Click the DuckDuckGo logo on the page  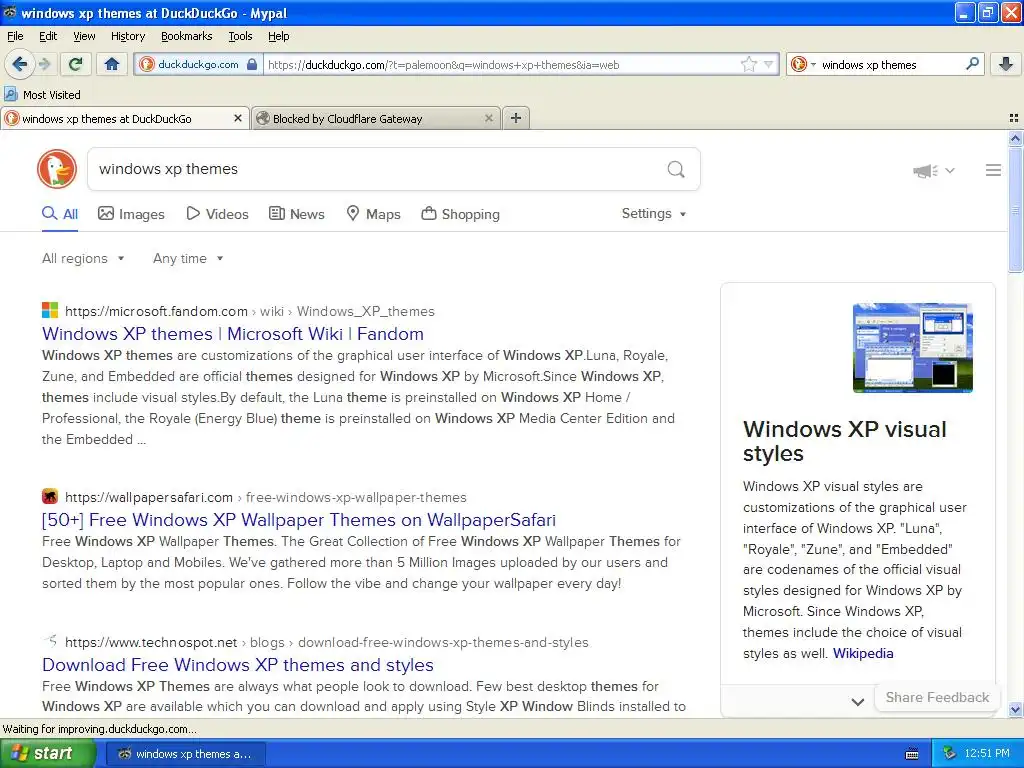click(x=57, y=169)
